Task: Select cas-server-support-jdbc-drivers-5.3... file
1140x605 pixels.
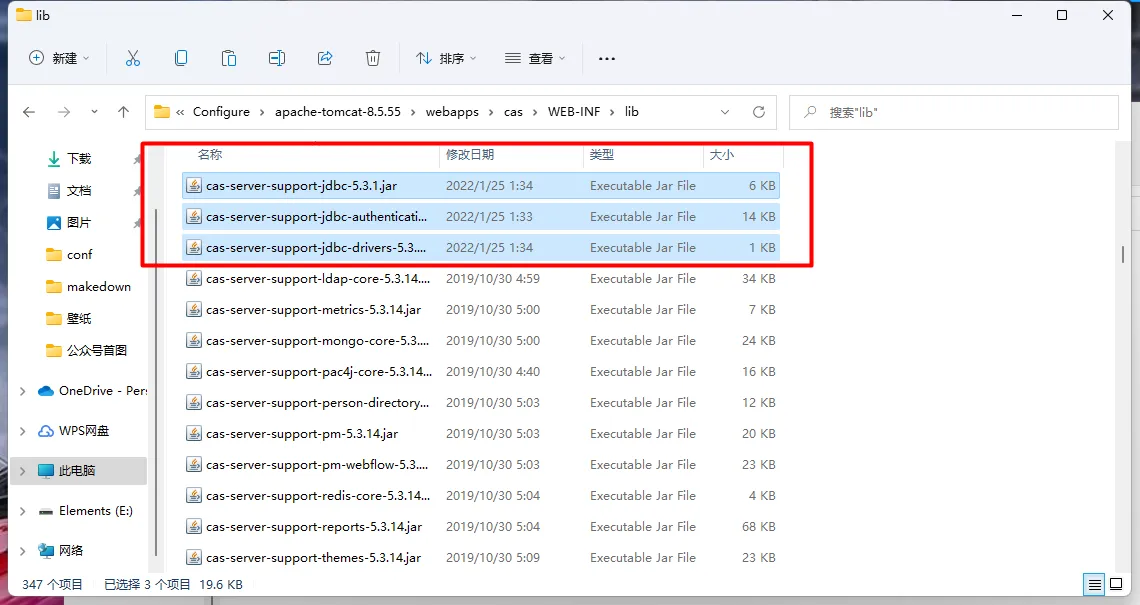Action: pos(481,248)
